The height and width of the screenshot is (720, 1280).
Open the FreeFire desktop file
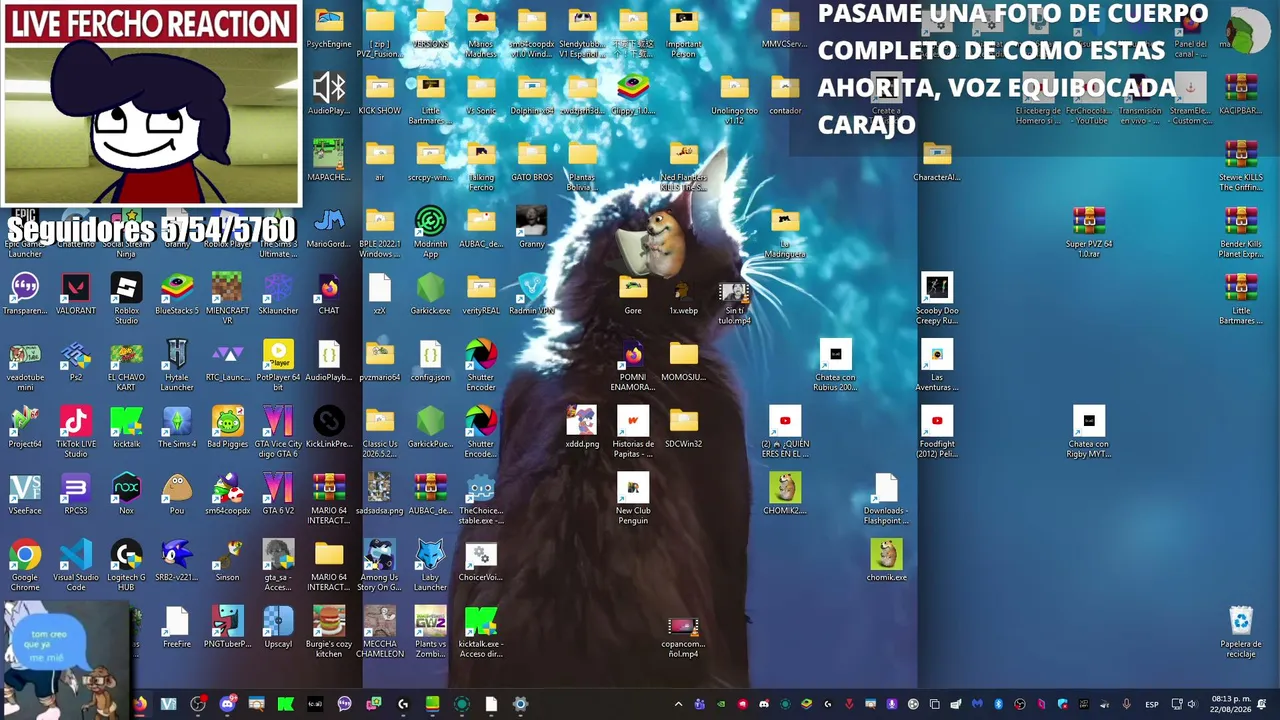[177, 628]
